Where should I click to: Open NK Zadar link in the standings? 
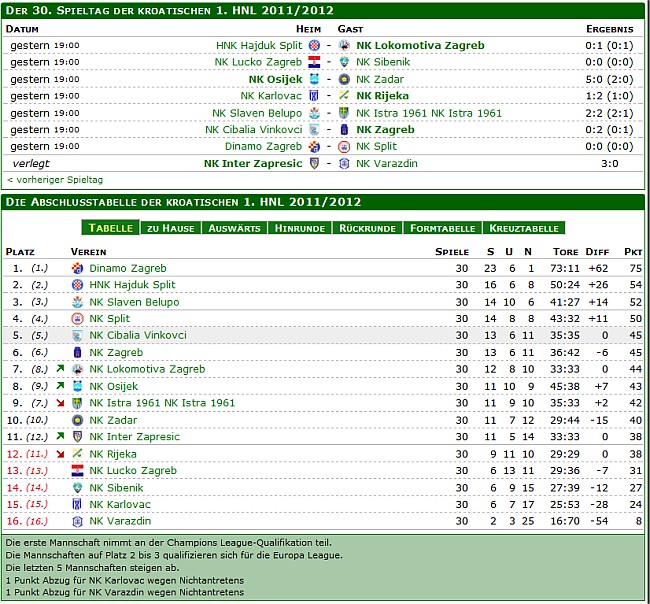click(113, 420)
